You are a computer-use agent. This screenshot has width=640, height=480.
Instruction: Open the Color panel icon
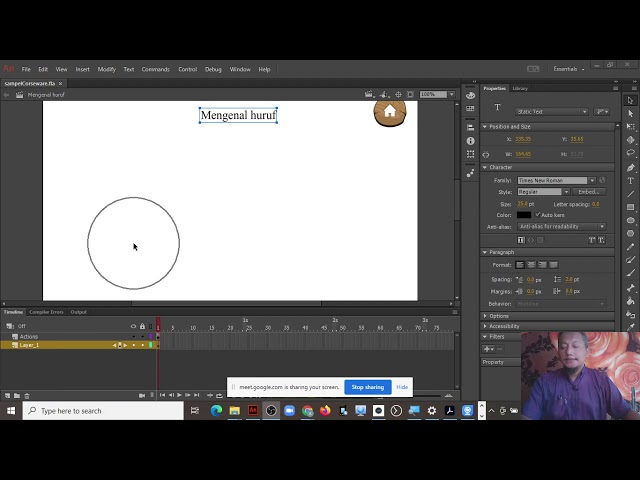tap(470, 95)
